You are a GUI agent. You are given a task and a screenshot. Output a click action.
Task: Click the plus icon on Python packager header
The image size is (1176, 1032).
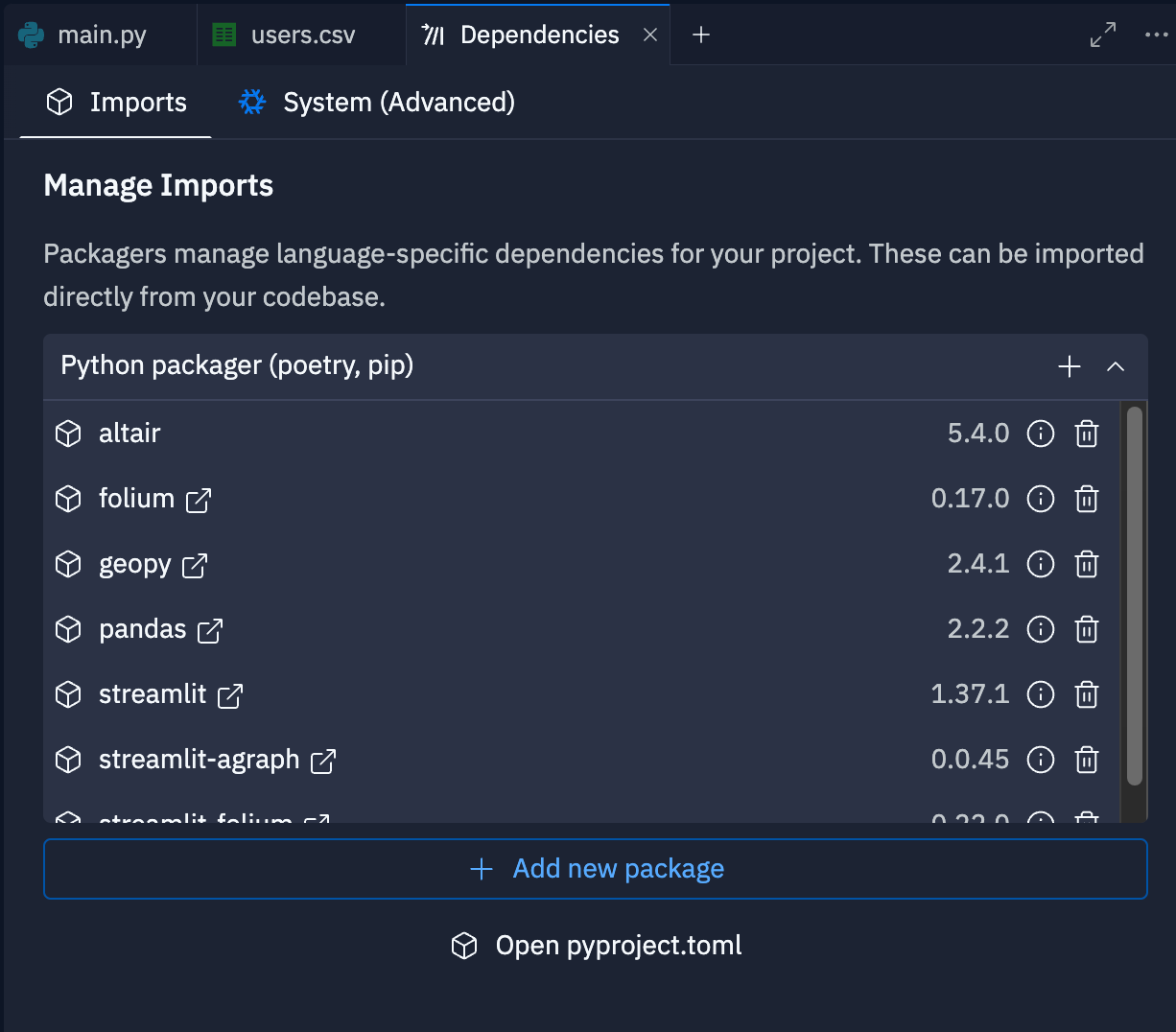point(1069,366)
